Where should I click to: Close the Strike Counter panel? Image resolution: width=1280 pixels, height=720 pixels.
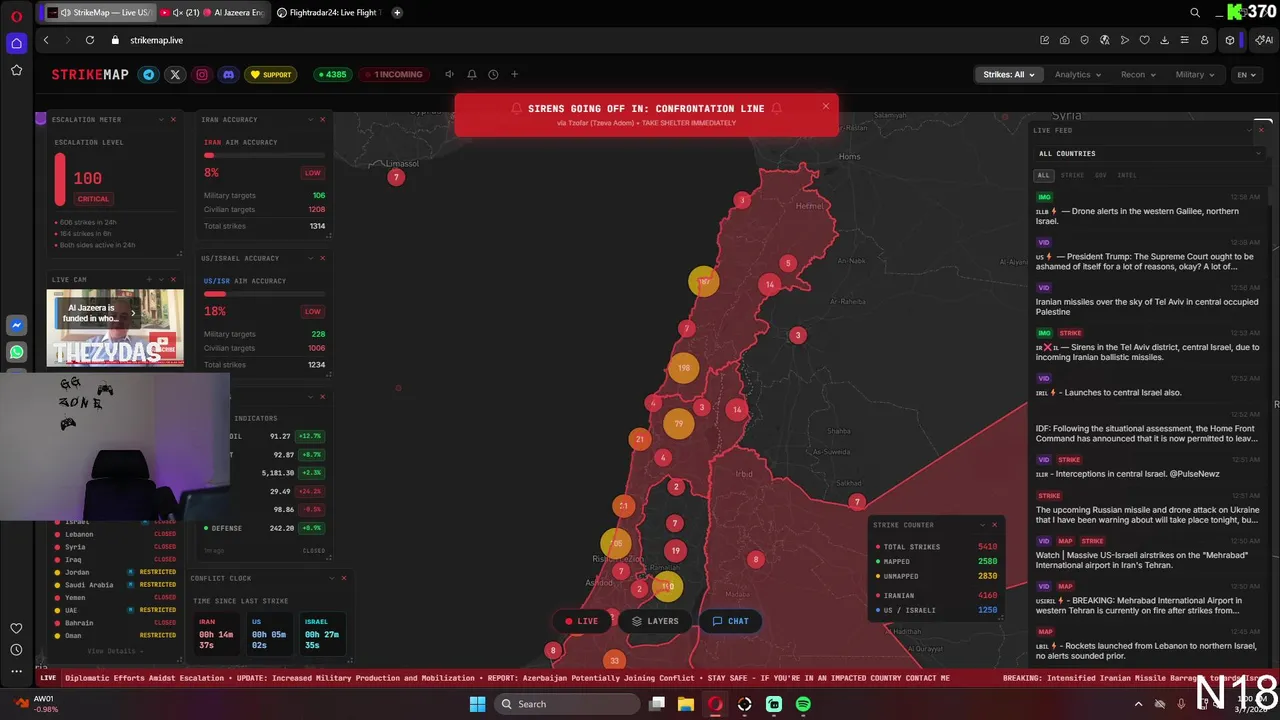[994, 525]
